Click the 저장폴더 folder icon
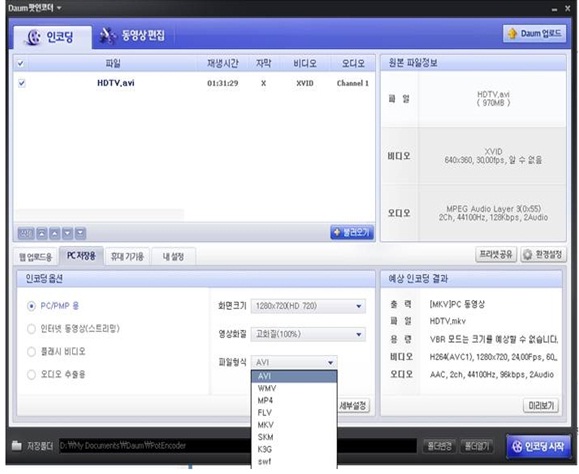Viewport: 579px width, 474px height. (x=17, y=446)
